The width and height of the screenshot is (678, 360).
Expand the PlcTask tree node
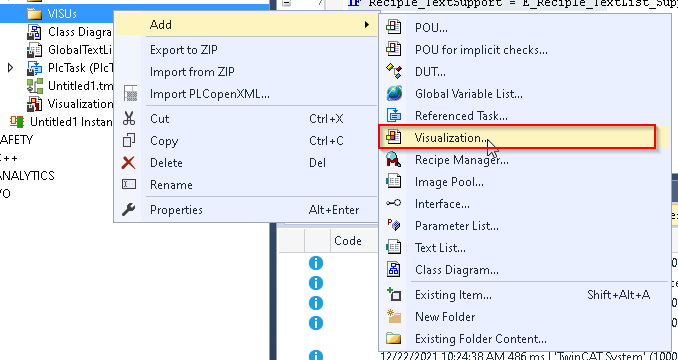point(11,68)
